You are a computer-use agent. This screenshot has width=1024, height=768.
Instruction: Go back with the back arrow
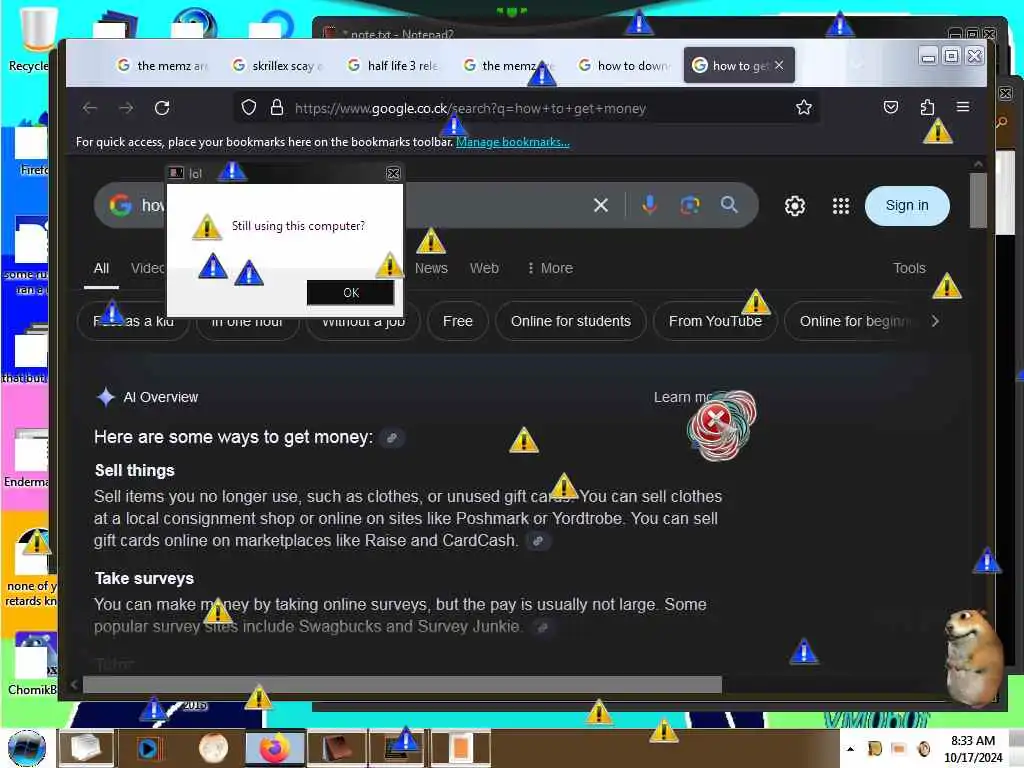pyautogui.click(x=90, y=108)
